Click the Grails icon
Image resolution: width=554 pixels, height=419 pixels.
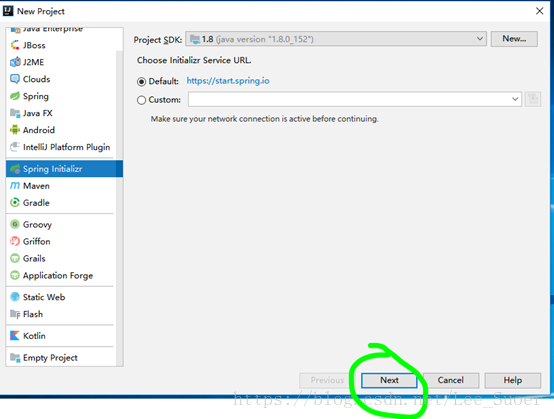[x=15, y=258]
